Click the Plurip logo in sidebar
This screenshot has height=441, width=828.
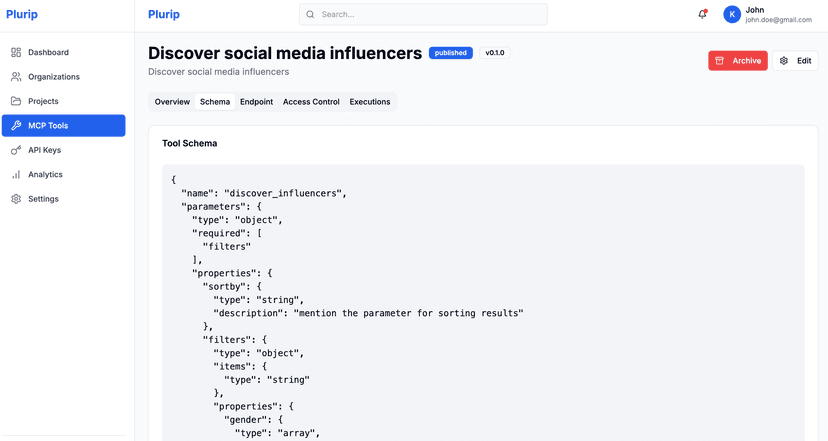22,14
